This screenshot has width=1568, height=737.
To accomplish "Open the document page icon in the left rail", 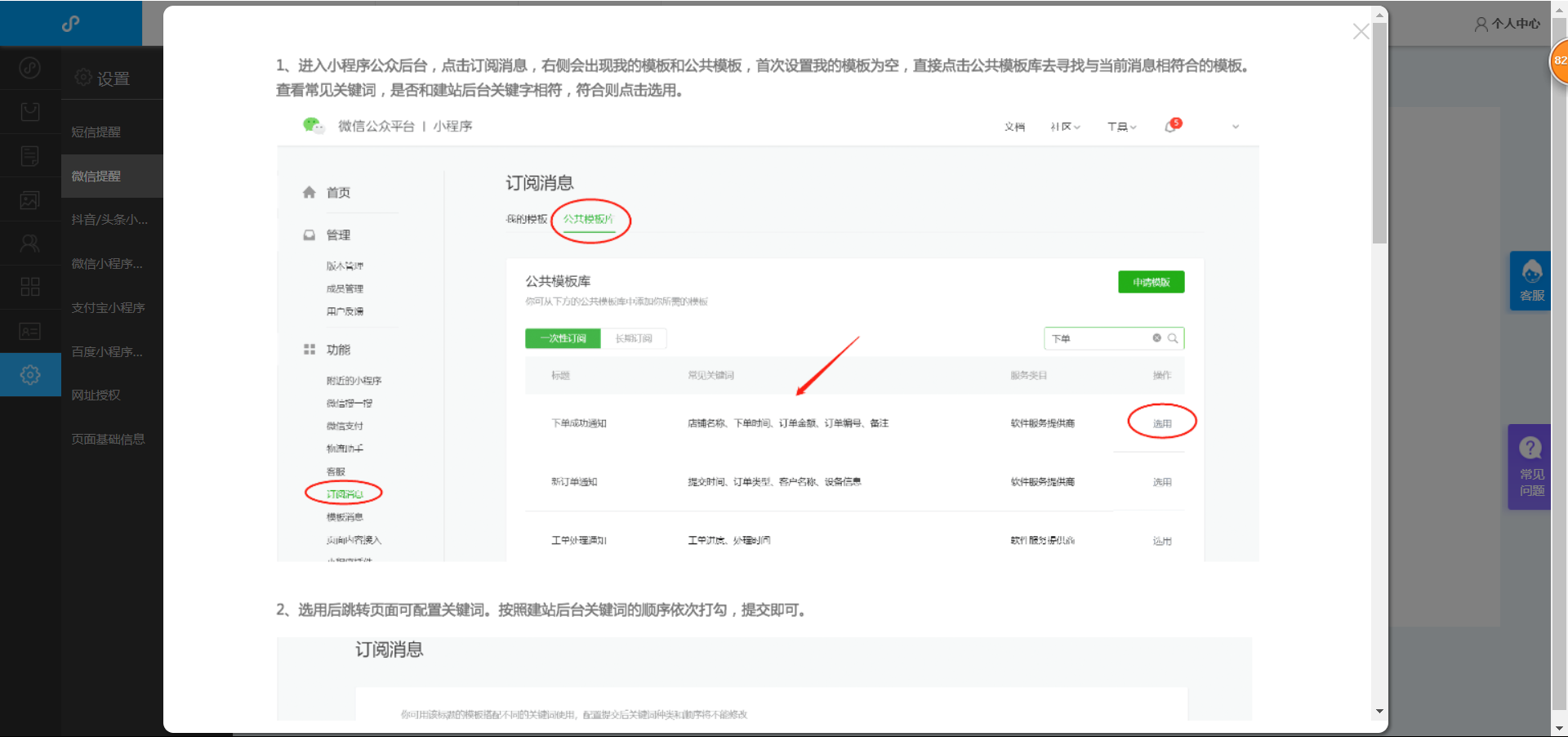I will click(x=30, y=156).
